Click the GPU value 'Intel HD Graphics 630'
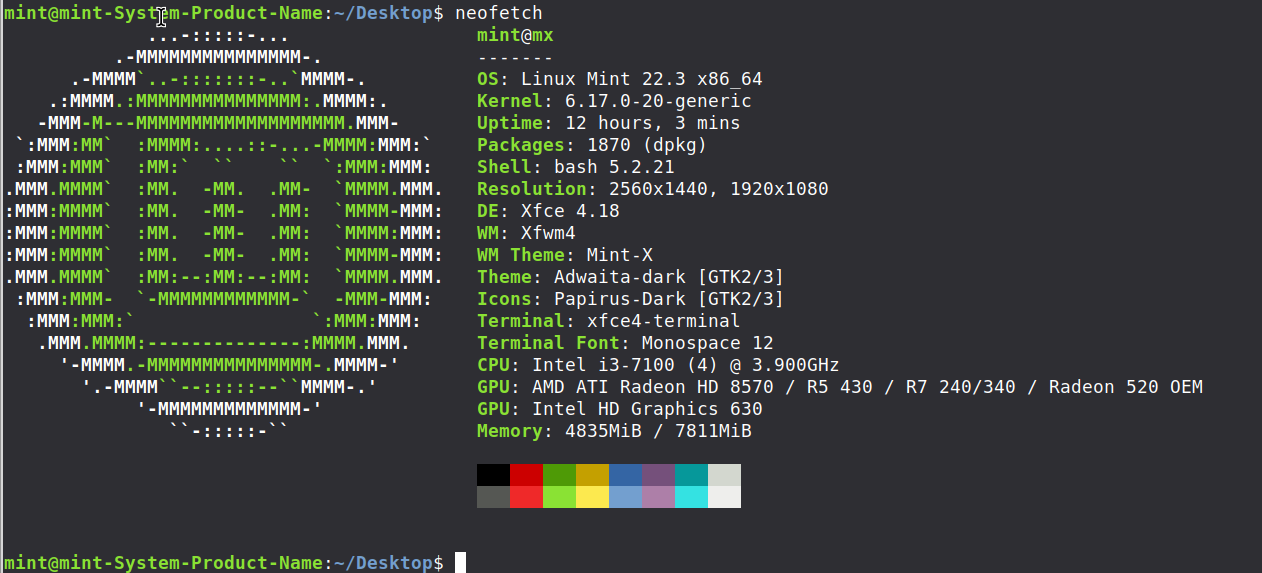 (x=647, y=409)
